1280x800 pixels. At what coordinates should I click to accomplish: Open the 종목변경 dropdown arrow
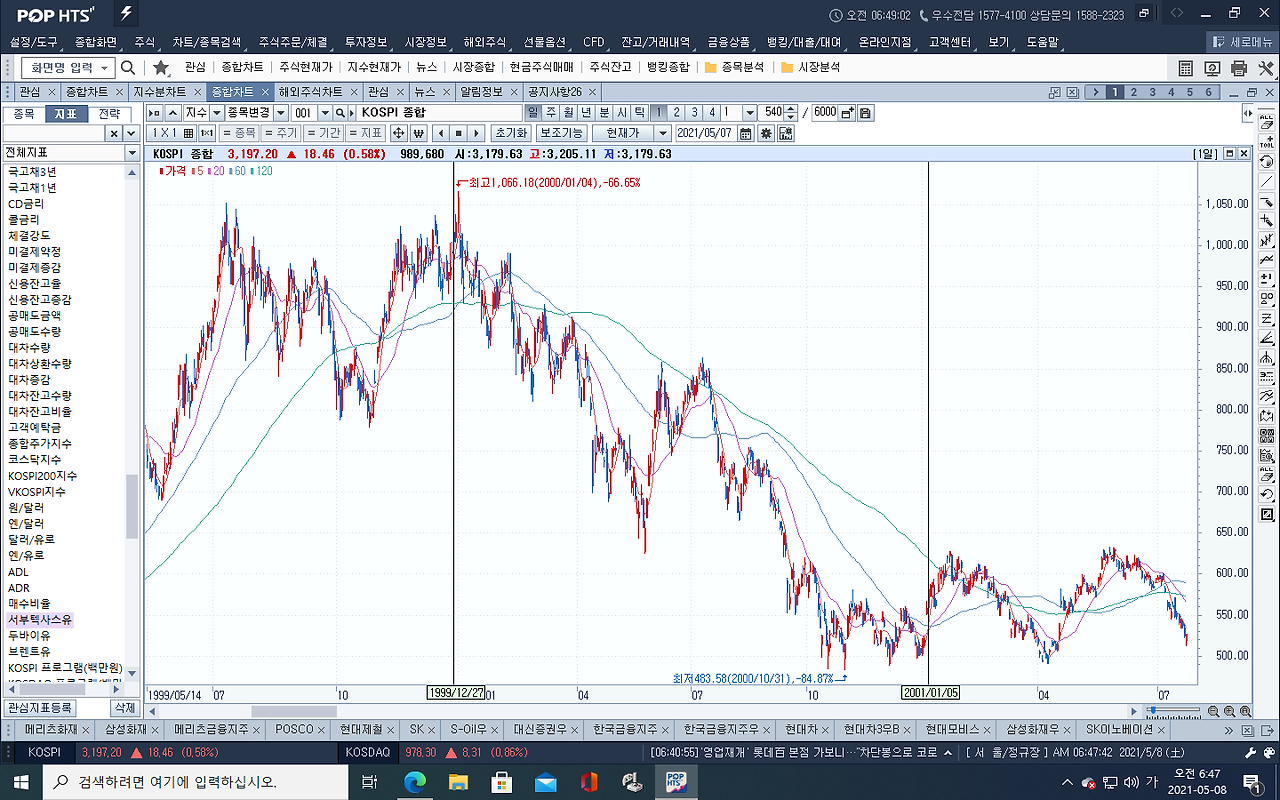click(280, 113)
